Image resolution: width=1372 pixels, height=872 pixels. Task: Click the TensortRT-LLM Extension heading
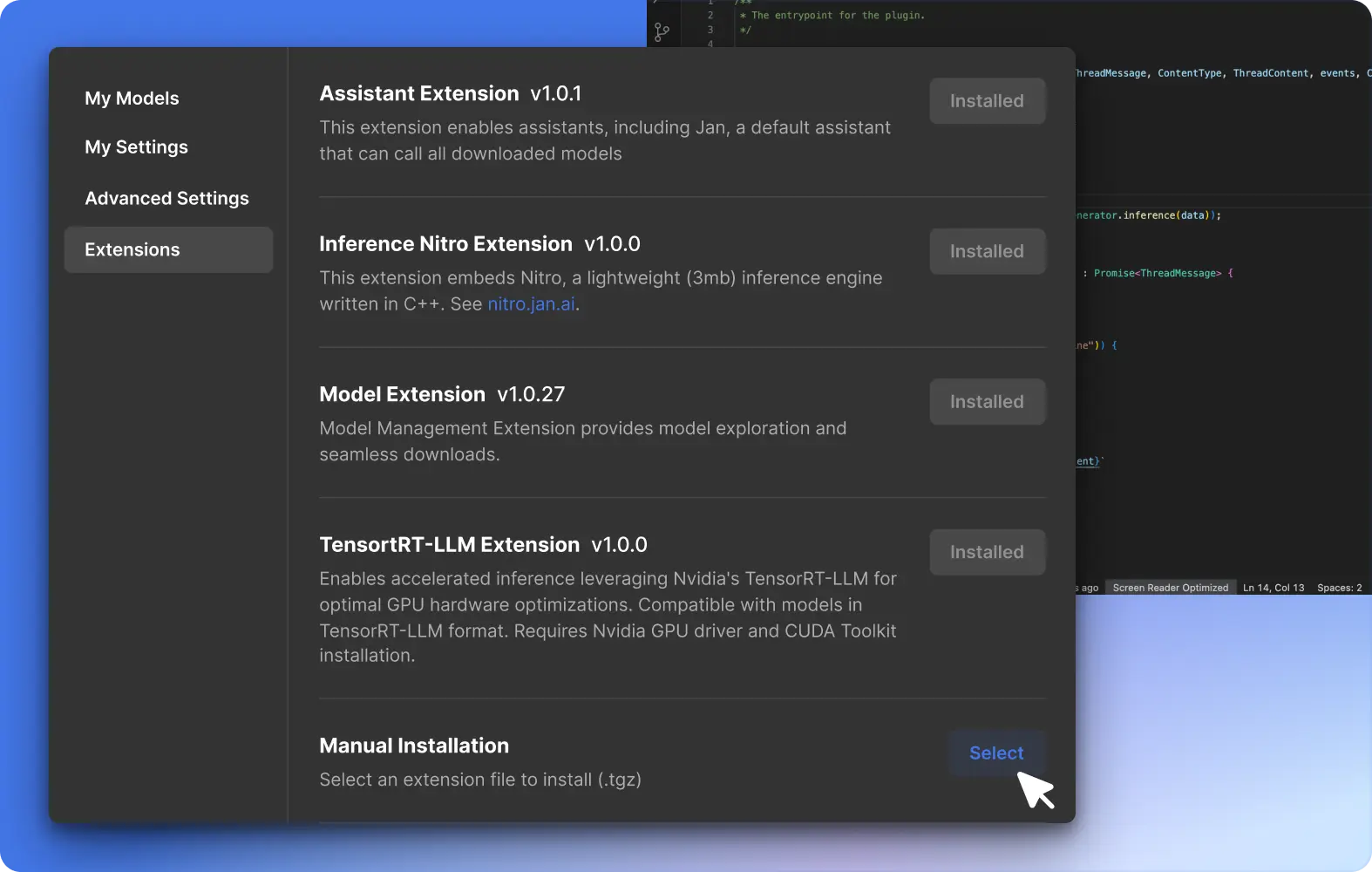click(449, 545)
